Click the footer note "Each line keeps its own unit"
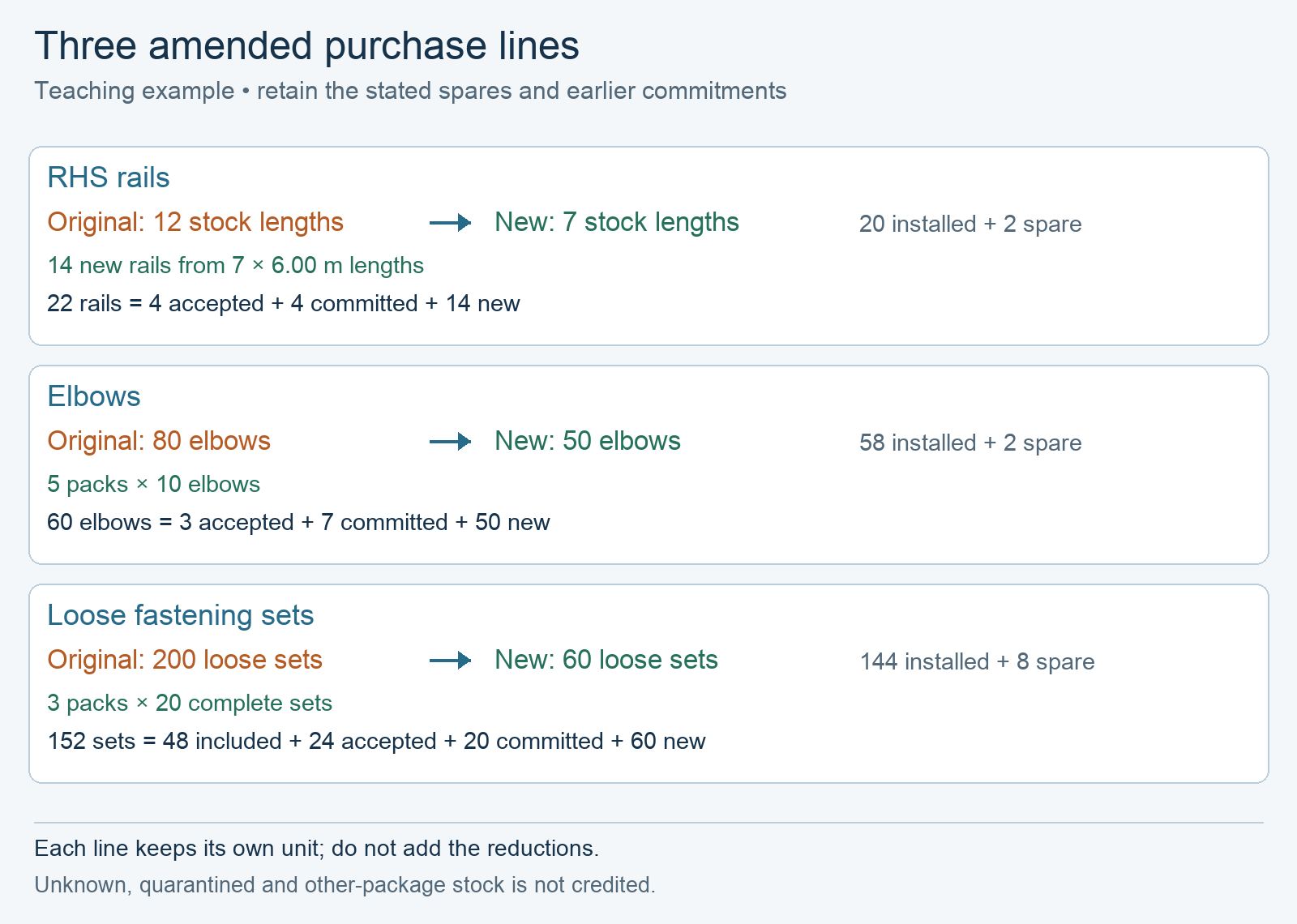 click(x=317, y=849)
